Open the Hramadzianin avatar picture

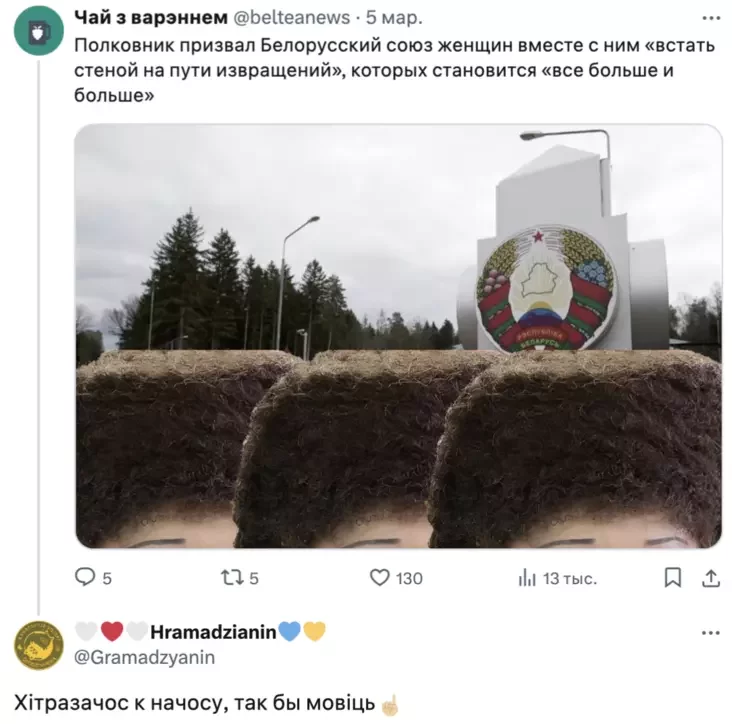(x=39, y=646)
